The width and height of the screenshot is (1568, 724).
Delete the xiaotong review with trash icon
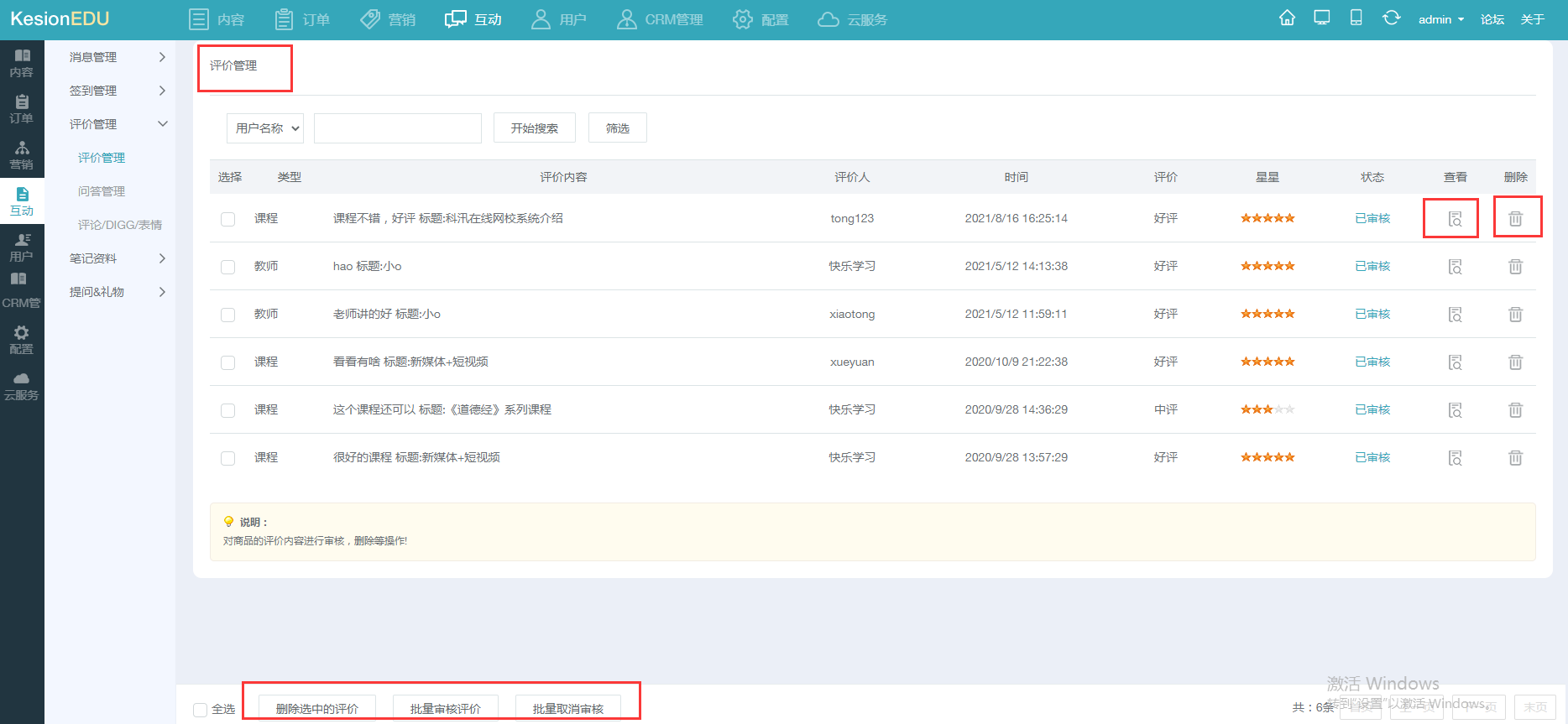tap(1515, 315)
